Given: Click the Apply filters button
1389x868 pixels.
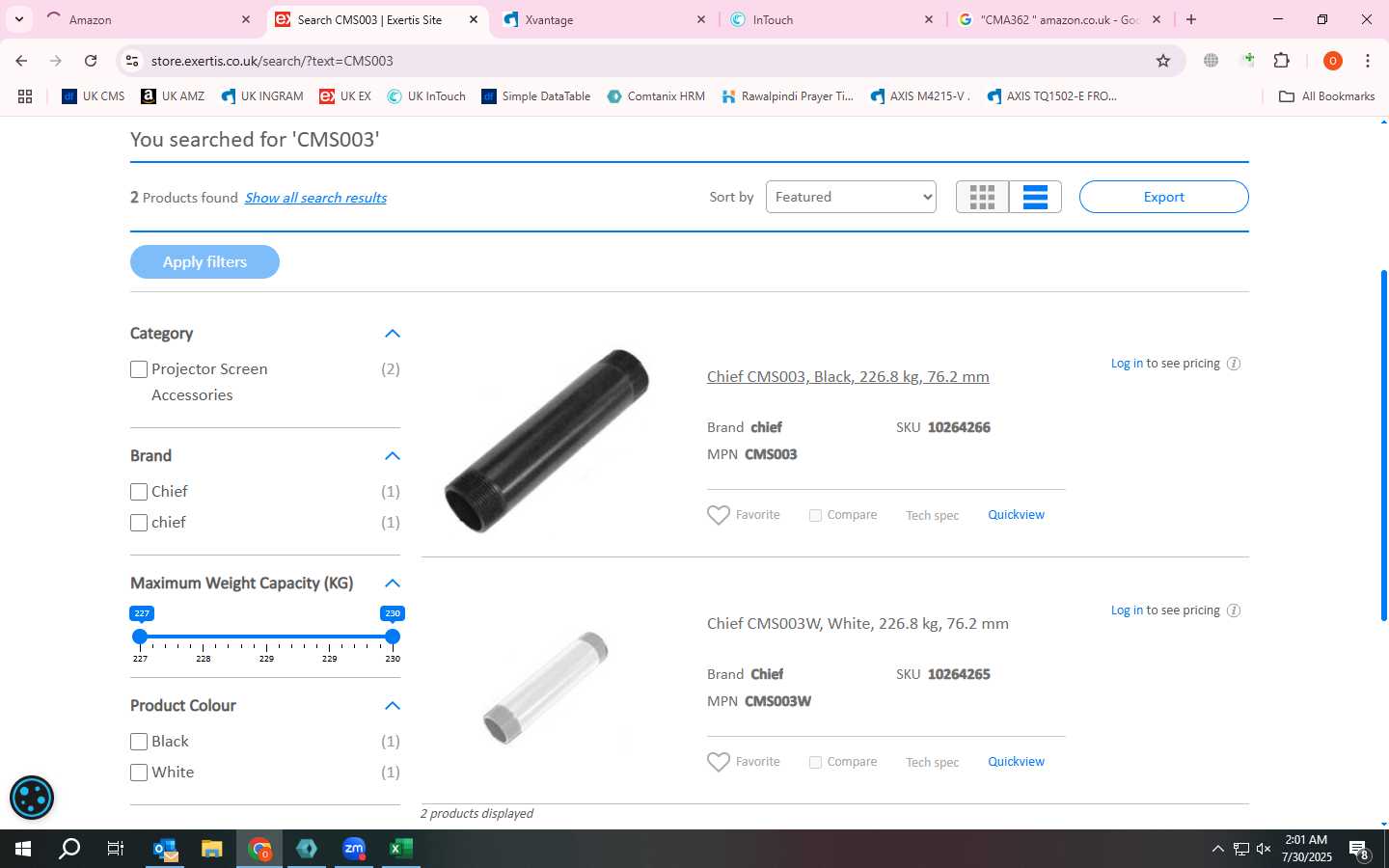Looking at the screenshot, I should [x=204, y=262].
